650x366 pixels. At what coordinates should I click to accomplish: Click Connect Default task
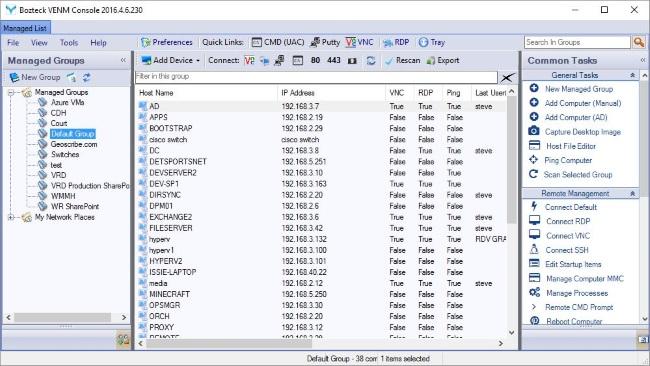(571, 207)
